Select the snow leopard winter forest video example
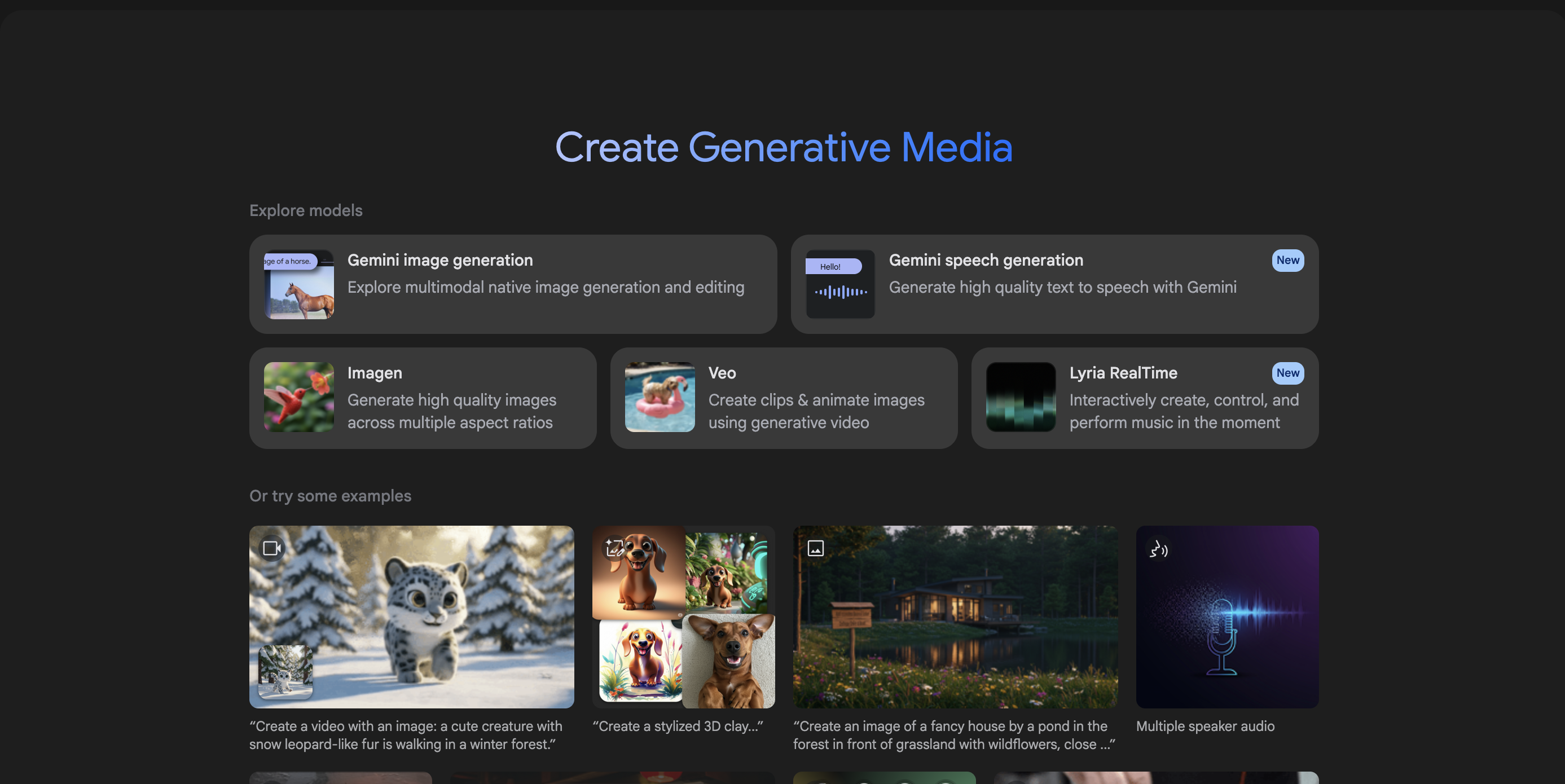Viewport: 1565px width, 784px height. [412, 616]
